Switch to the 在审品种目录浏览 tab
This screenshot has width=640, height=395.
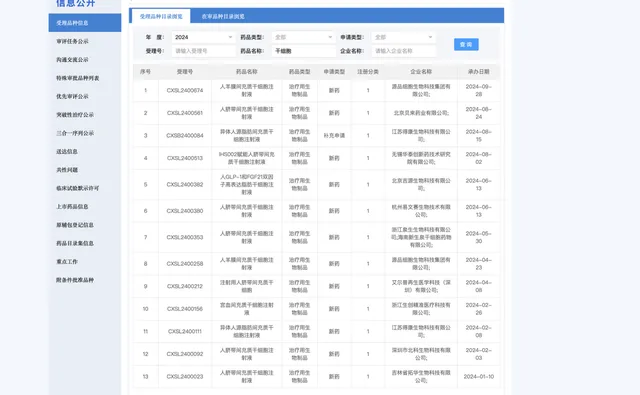(223, 16)
